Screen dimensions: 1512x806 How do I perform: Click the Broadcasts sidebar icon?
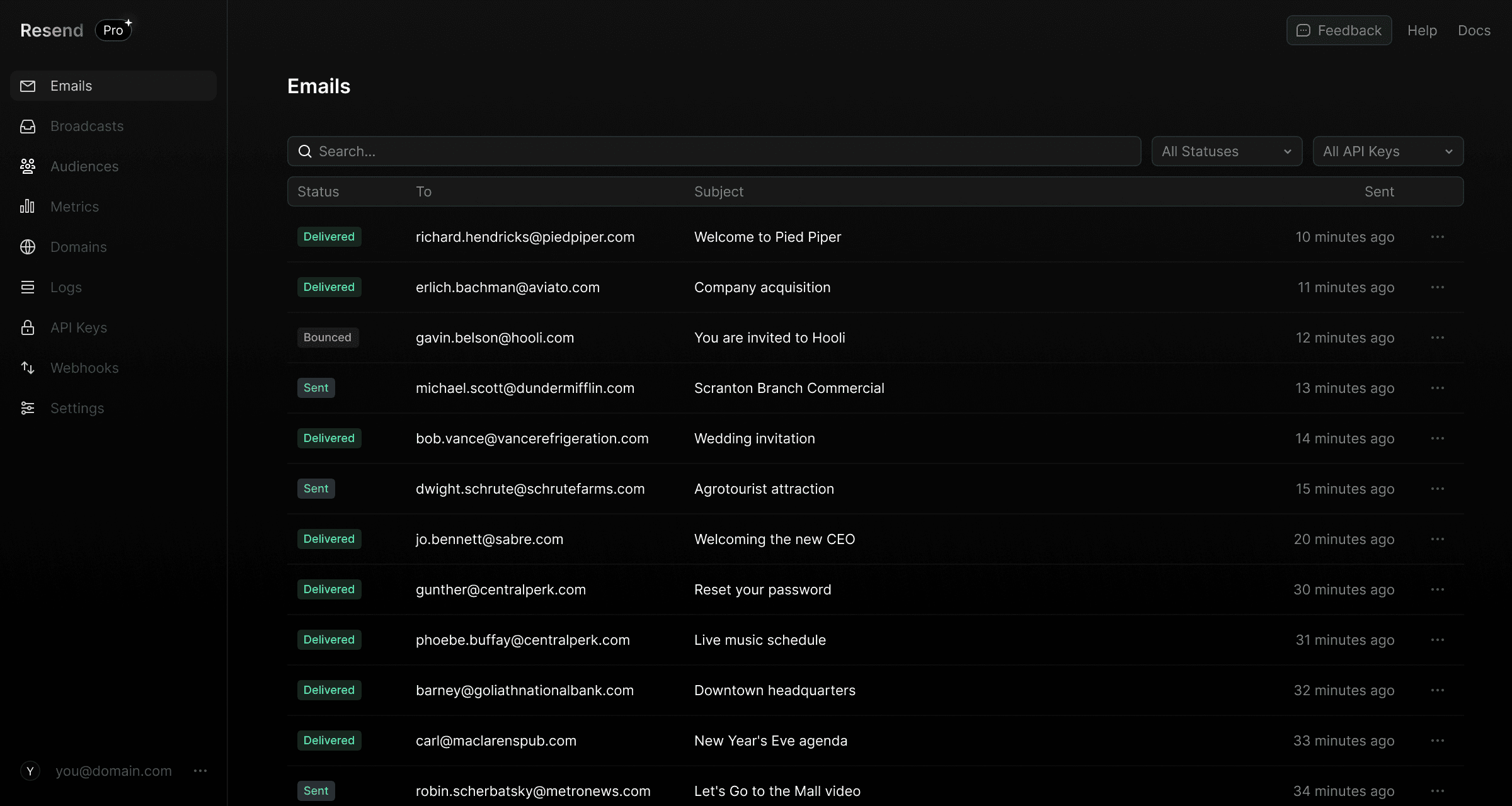click(x=28, y=126)
